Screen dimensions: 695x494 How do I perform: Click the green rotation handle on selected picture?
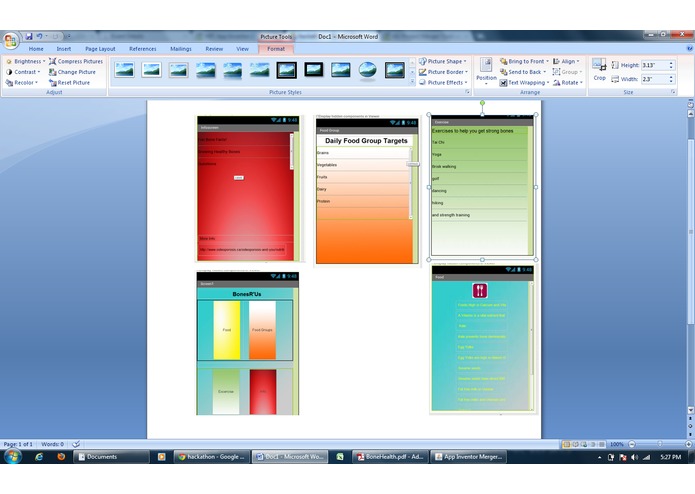click(x=482, y=103)
